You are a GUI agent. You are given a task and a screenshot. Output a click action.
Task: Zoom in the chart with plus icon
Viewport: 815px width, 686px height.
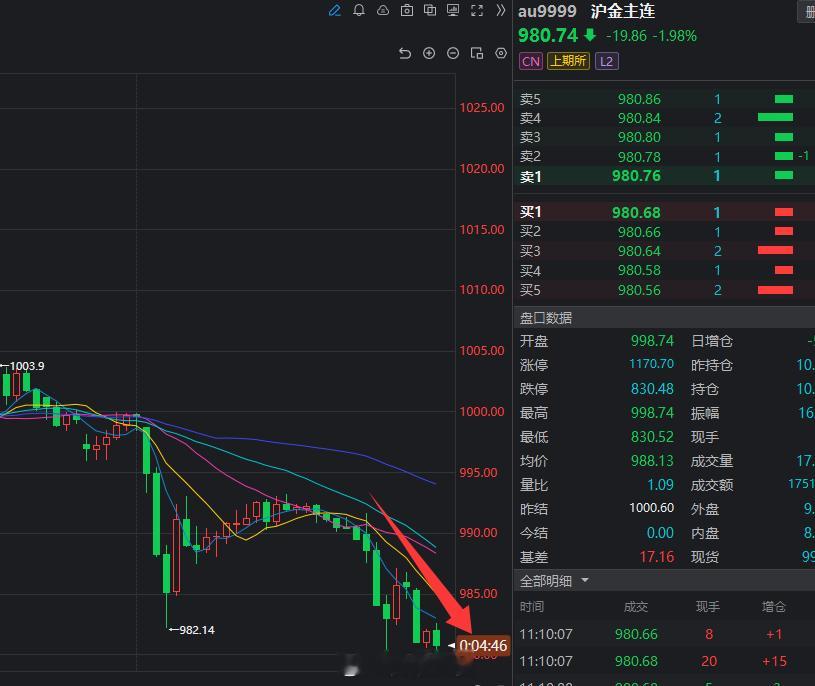pos(429,53)
